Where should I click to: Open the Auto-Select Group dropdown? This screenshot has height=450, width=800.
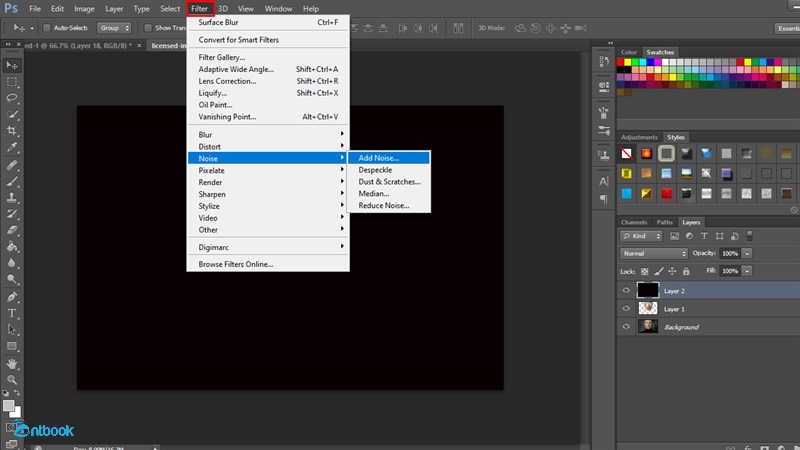click(x=114, y=28)
